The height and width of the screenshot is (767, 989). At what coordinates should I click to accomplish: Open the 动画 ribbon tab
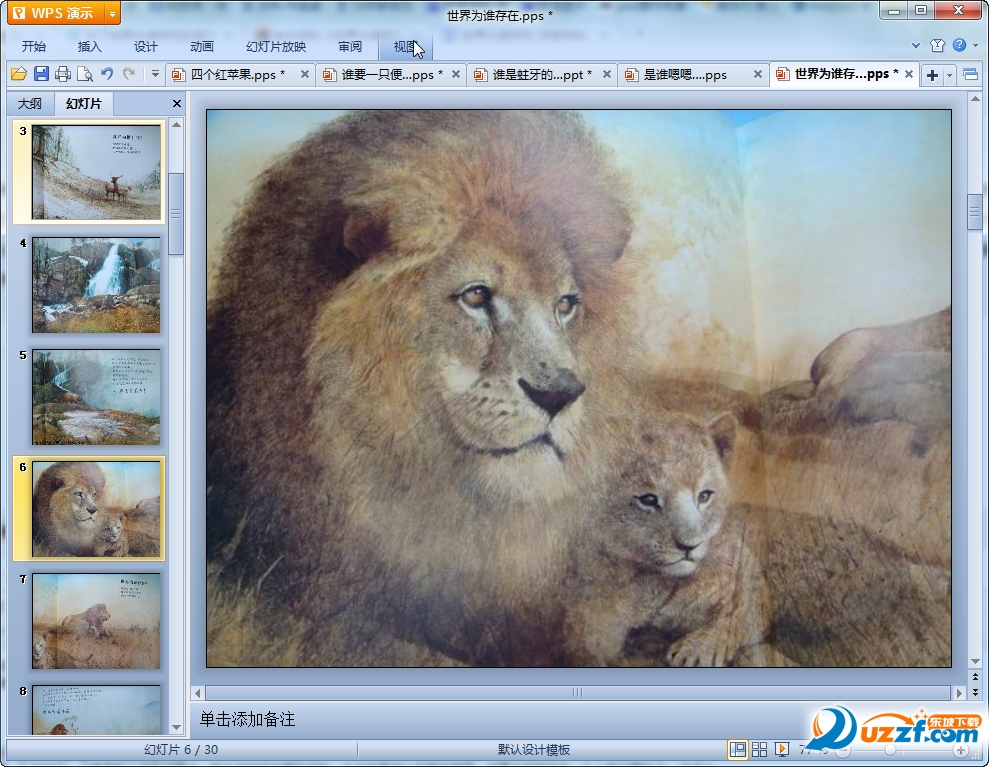tap(202, 47)
